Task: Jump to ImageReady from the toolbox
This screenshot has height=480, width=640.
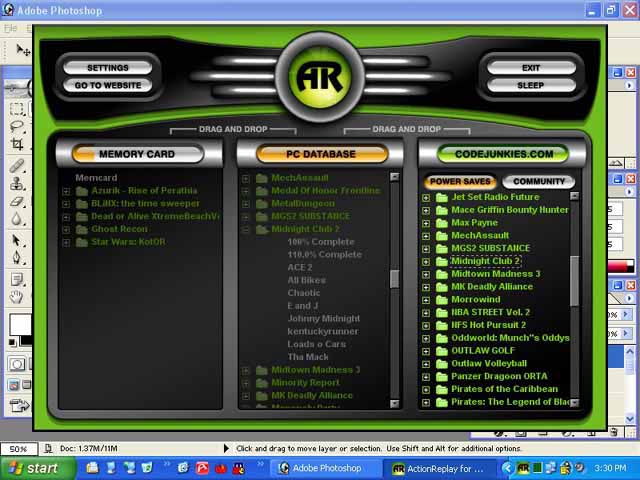Action: click(x=20, y=406)
